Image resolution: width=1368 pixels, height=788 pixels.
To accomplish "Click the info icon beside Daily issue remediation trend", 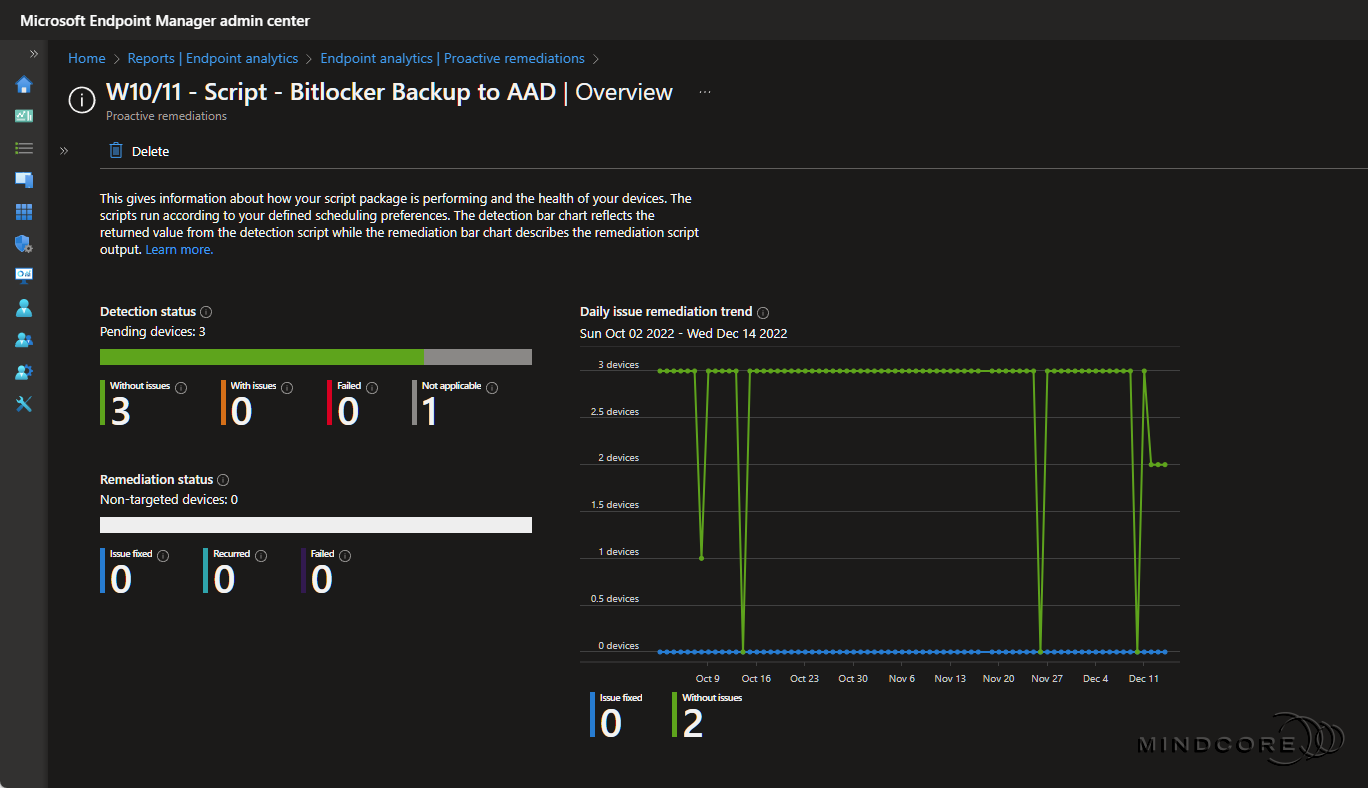I will (763, 312).
